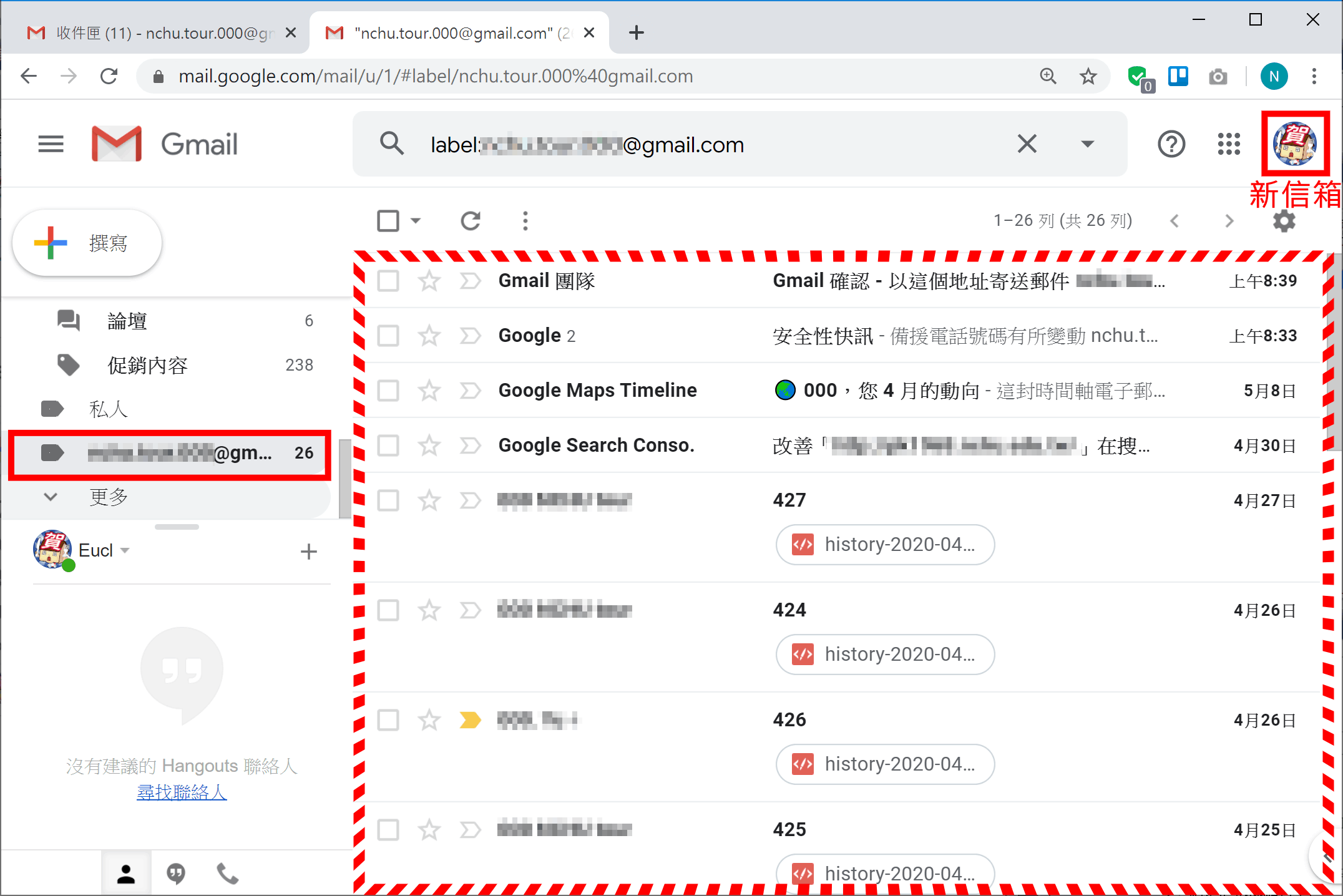
Task: Click the Gmail logo
Action: click(164, 144)
